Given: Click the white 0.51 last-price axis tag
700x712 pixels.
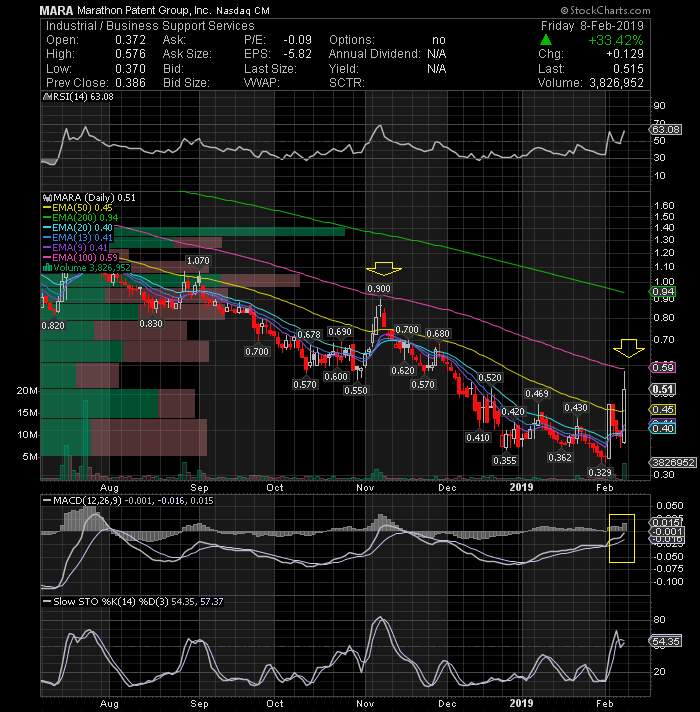Looking at the screenshot, I should tap(663, 389).
